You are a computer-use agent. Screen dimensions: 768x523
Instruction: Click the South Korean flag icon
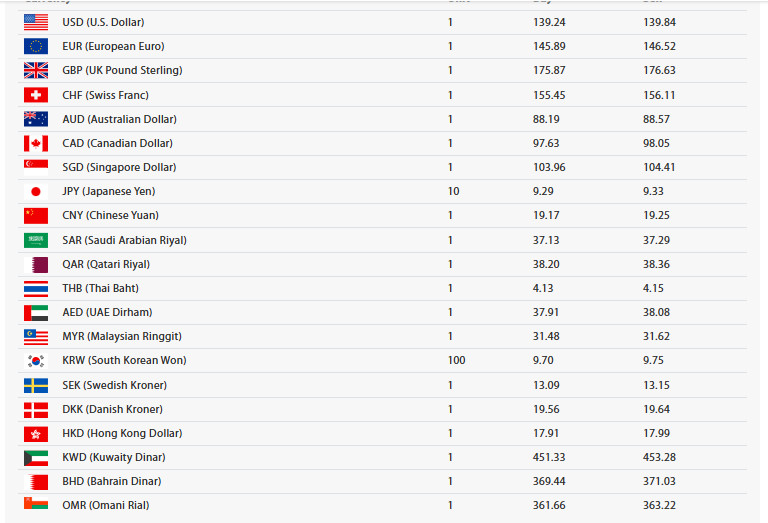36,360
